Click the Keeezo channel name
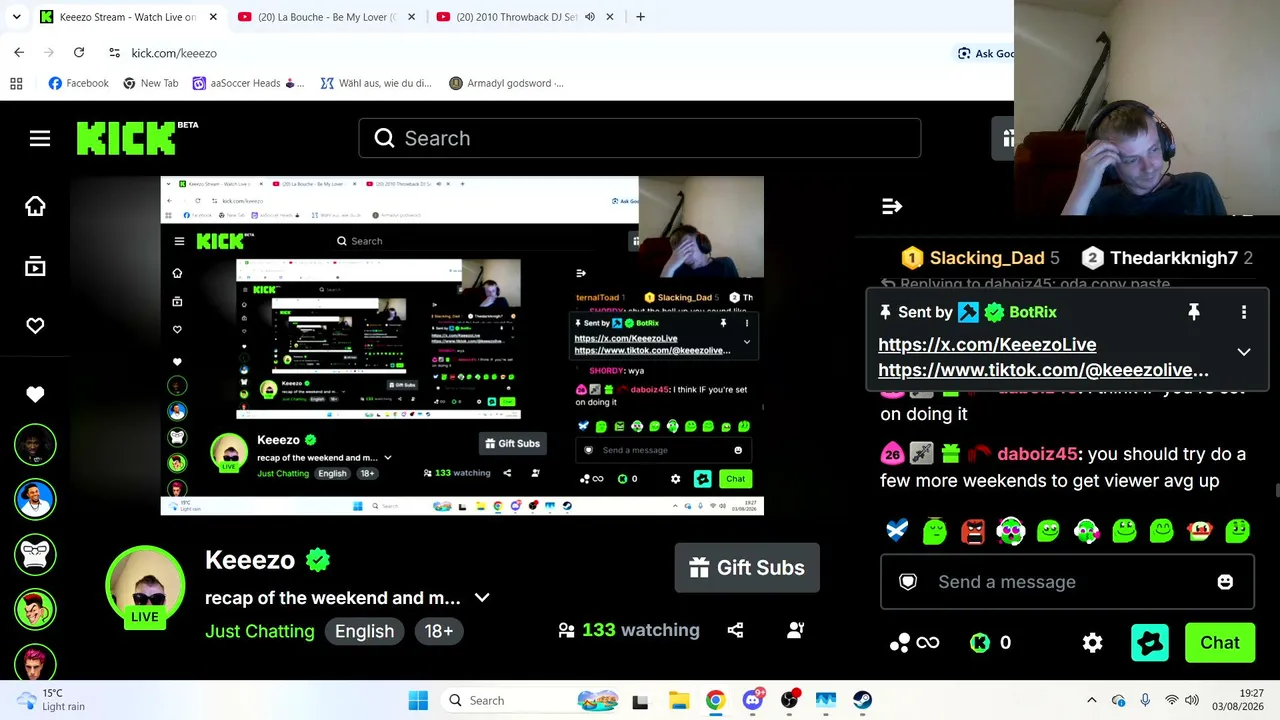The height and width of the screenshot is (720, 1280). [250, 560]
